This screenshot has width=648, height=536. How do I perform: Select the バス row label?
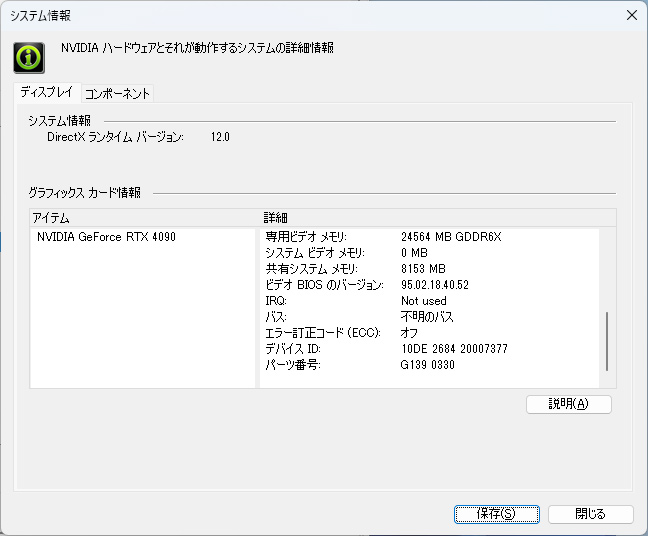276,317
